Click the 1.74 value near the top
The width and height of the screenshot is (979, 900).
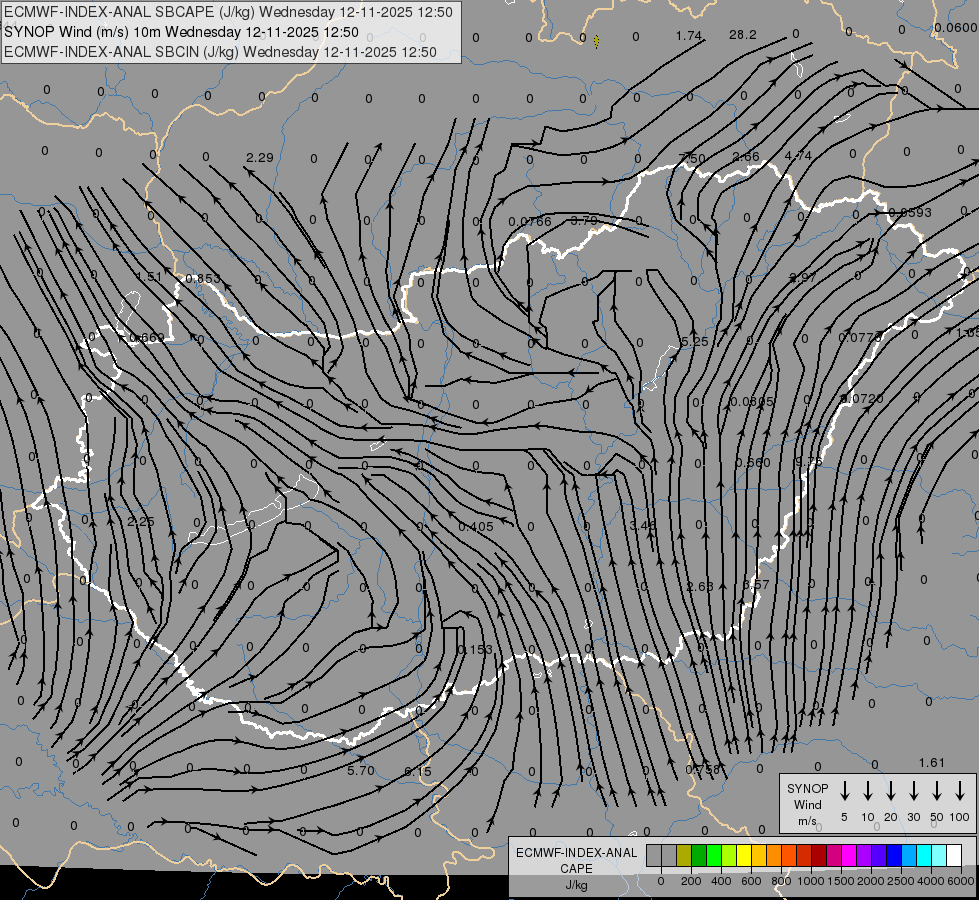pos(689,36)
